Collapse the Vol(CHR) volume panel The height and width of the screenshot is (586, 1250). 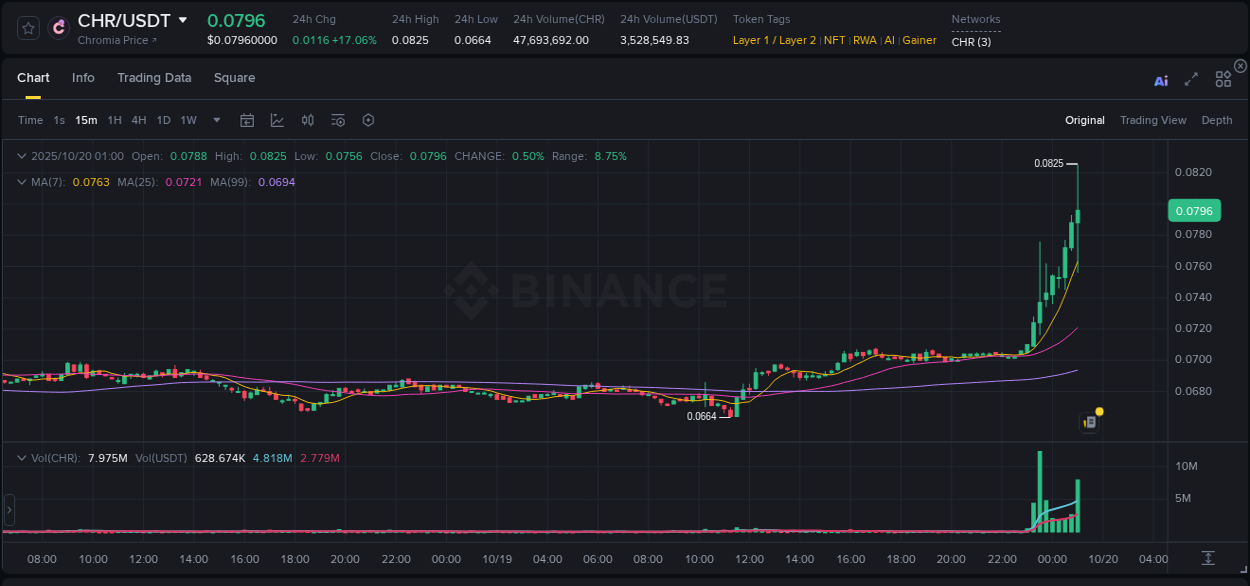tap(22, 457)
